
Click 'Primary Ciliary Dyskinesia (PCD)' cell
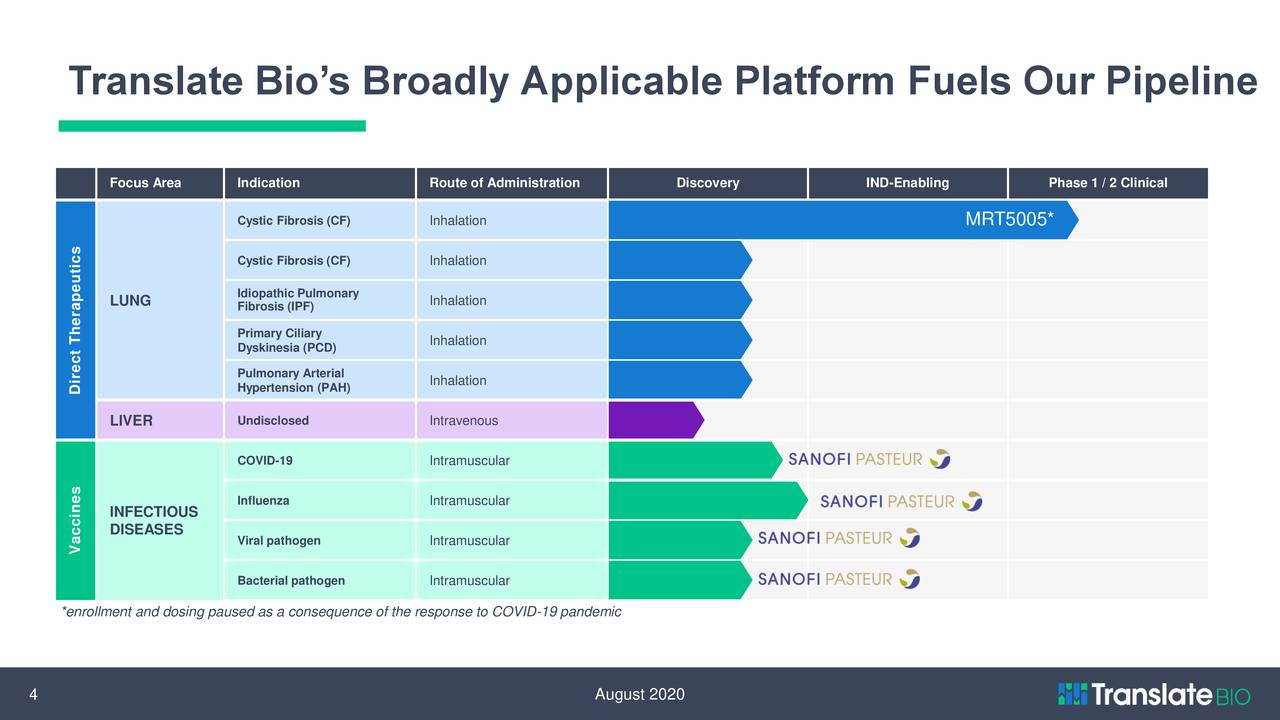coord(319,340)
